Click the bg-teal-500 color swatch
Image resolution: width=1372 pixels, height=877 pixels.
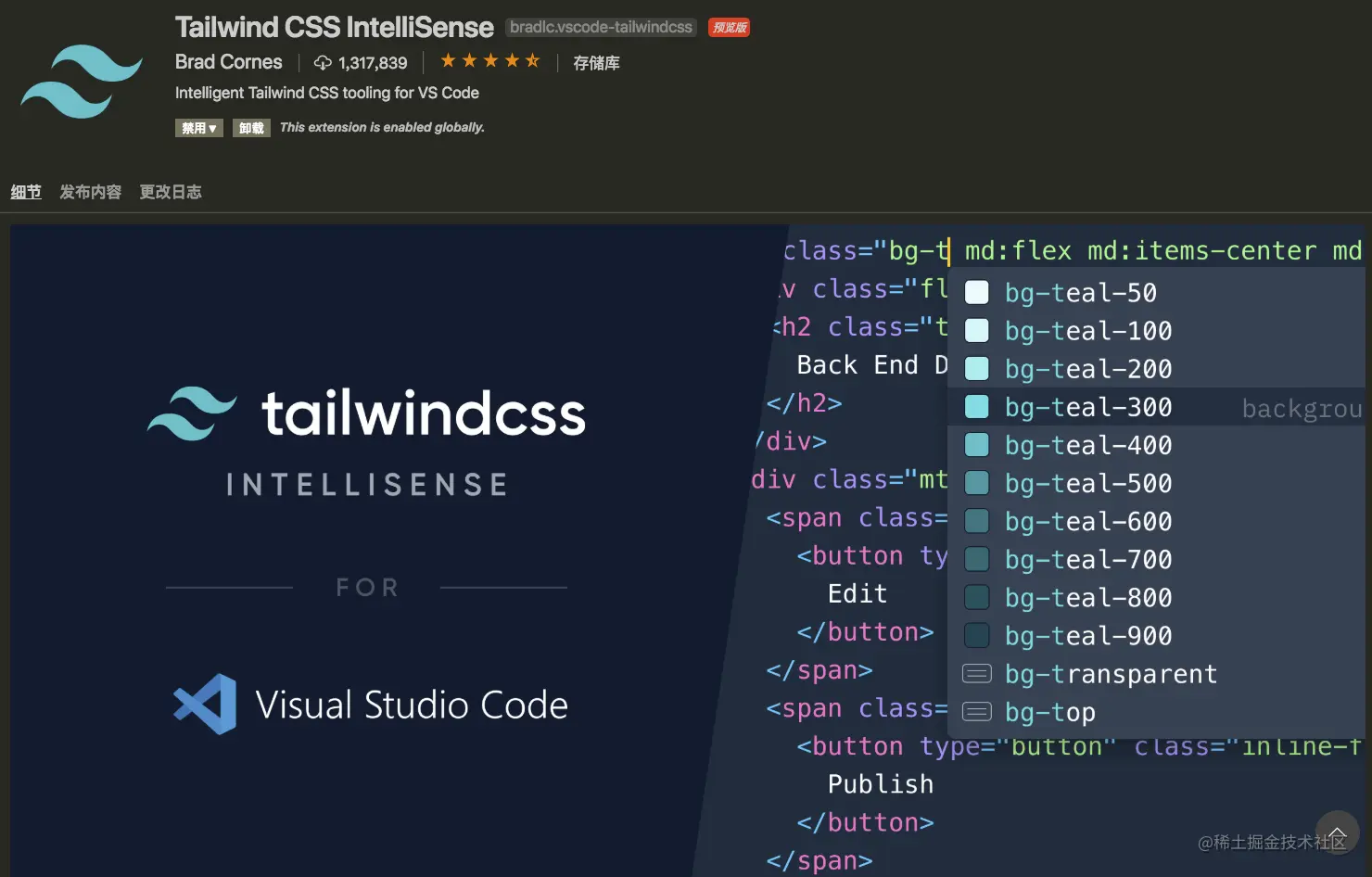pos(977,483)
